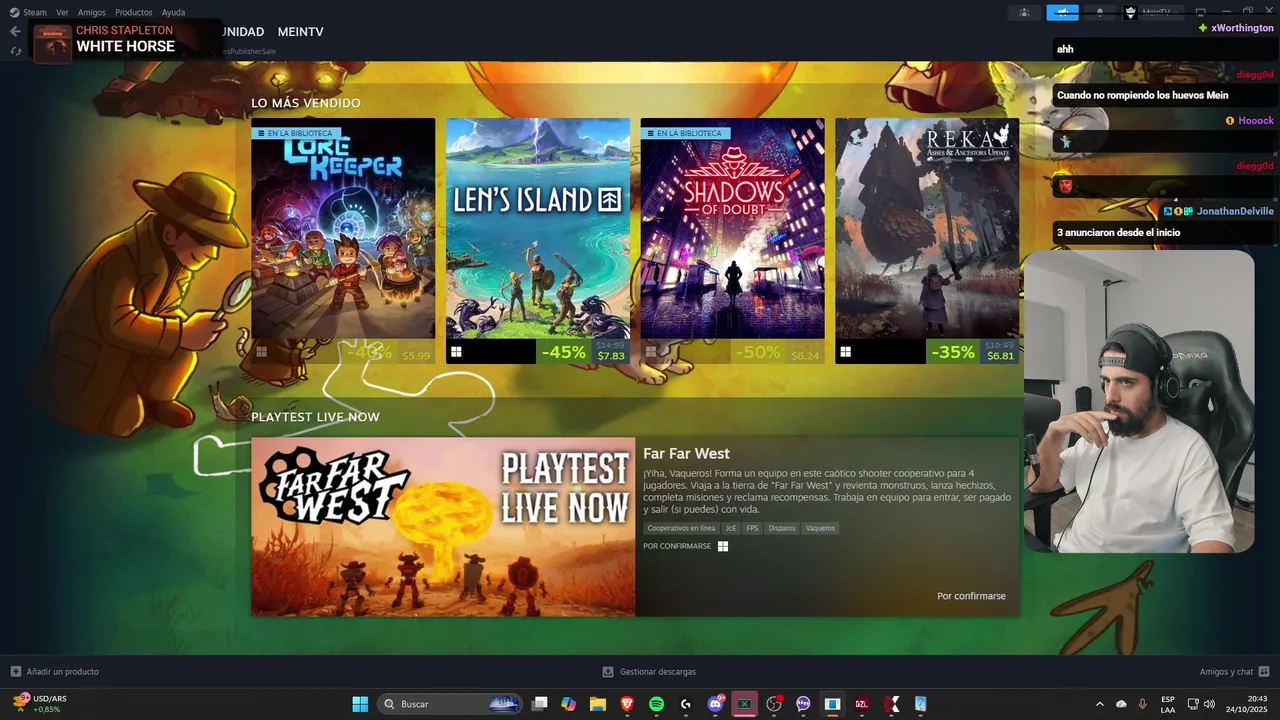Open the Ayuda menu
Viewport: 1280px width, 720px height.
(x=173, y=12)
